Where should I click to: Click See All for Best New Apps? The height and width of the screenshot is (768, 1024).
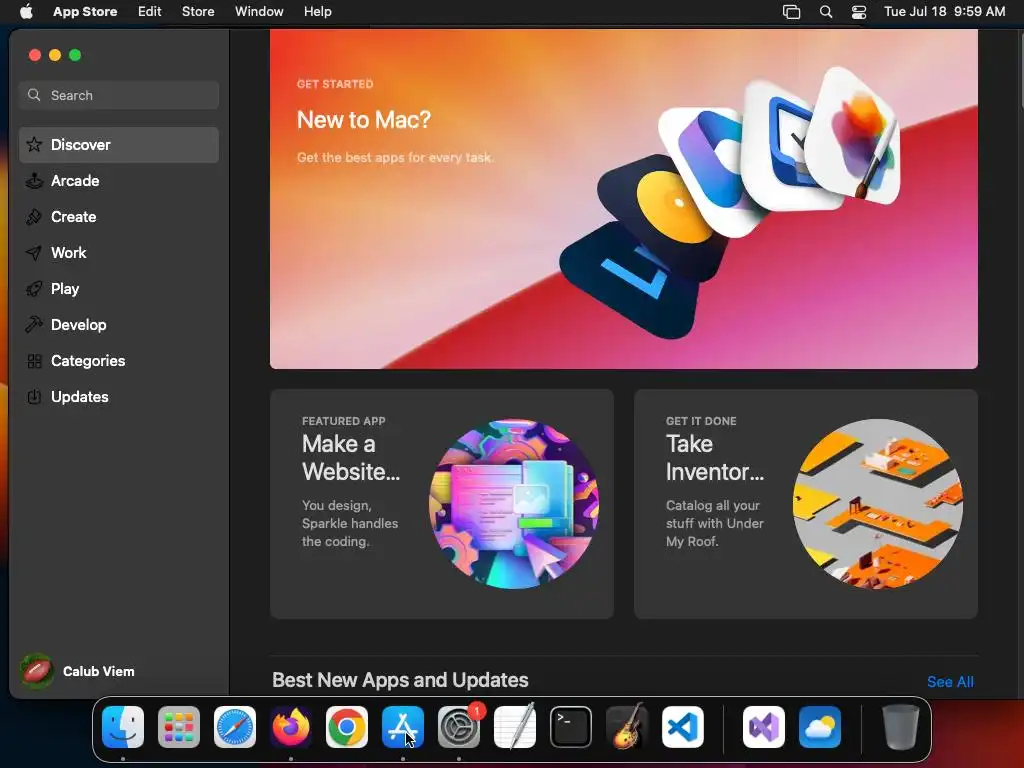pos(950,682)
